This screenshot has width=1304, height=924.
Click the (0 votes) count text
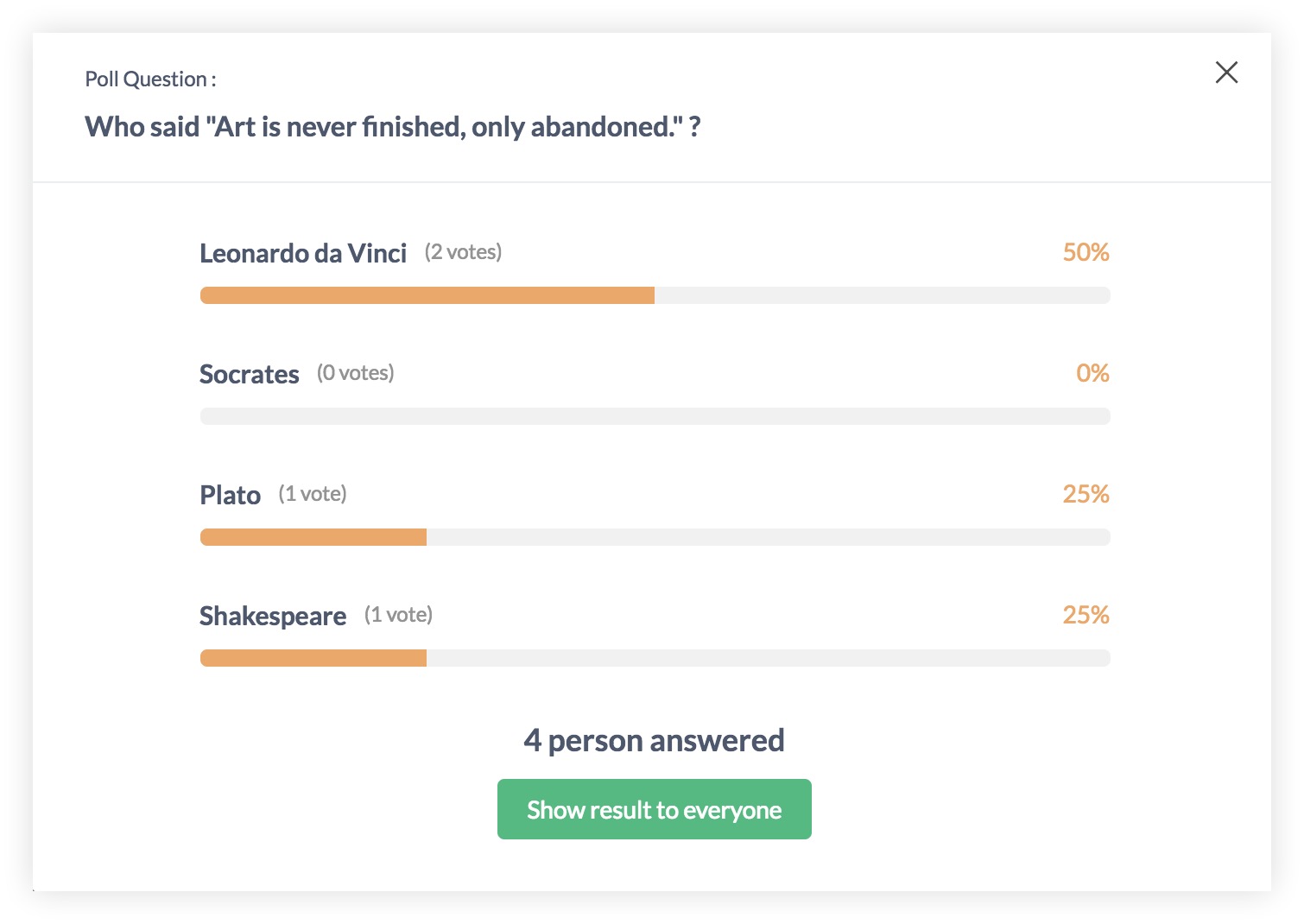(x=355, y=373)
